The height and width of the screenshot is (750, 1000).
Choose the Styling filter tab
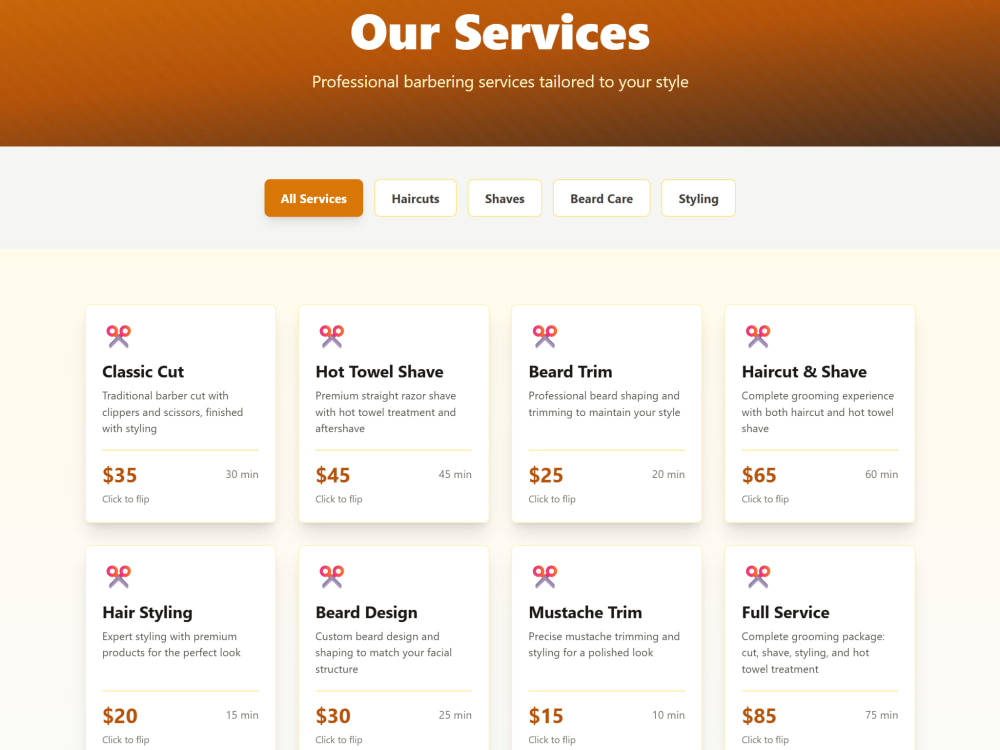(698, 198)
